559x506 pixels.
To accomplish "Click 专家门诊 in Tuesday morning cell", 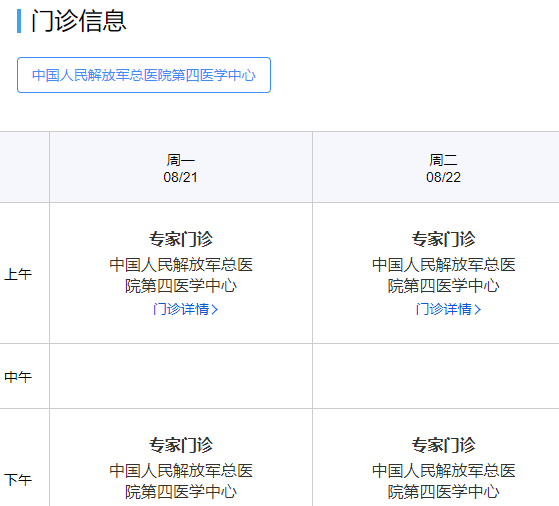I will pos(443,239).
